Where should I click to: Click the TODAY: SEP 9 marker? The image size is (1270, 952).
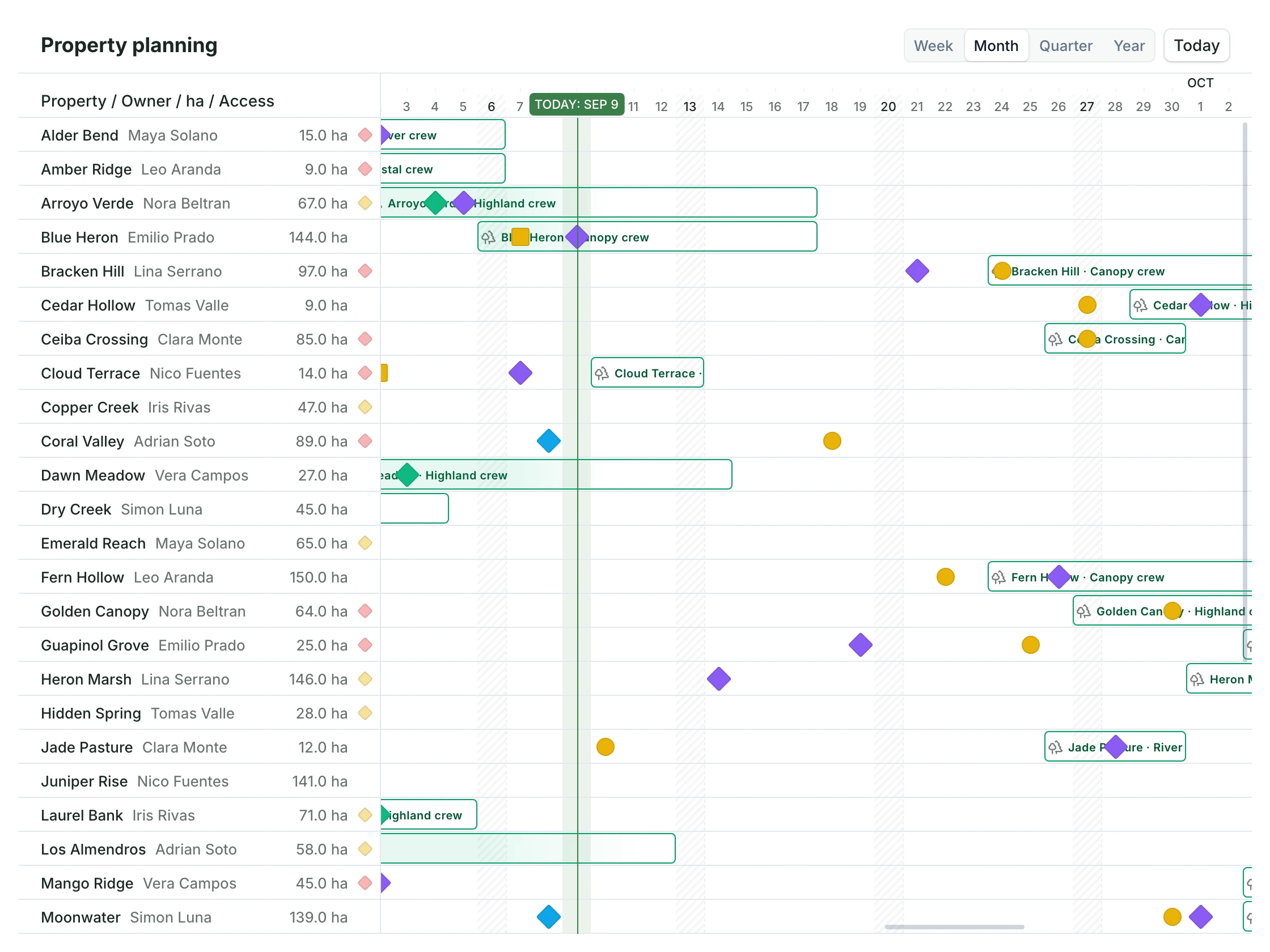click(x=577, y=104)
